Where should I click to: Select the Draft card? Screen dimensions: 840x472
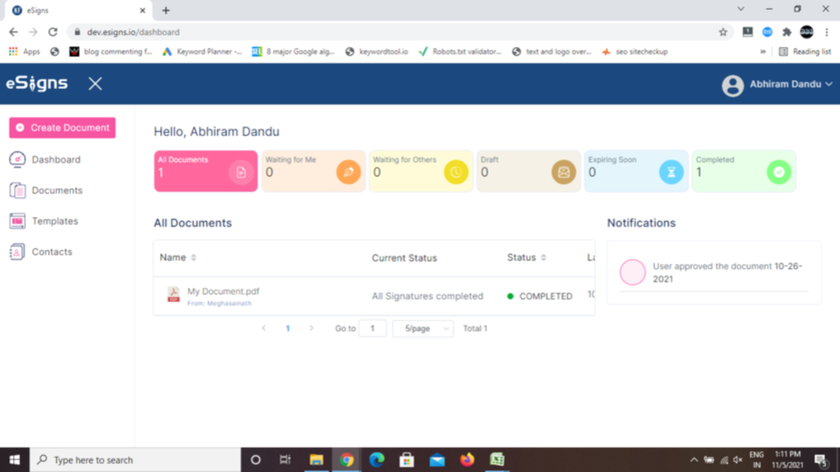point(529,171)
